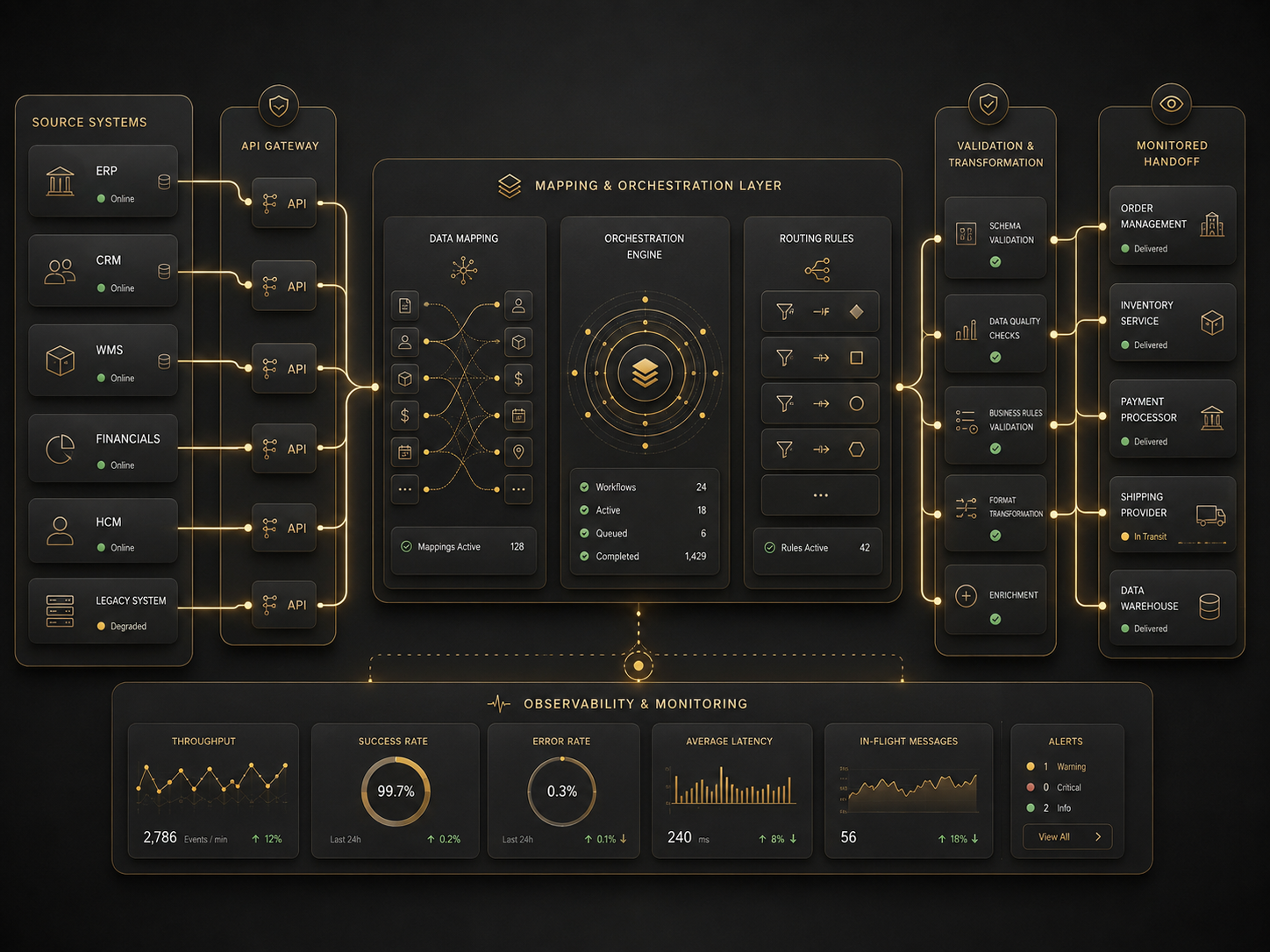Click the API Gateway shield icon
This screenshot has width=1270, height=952.
279,106
